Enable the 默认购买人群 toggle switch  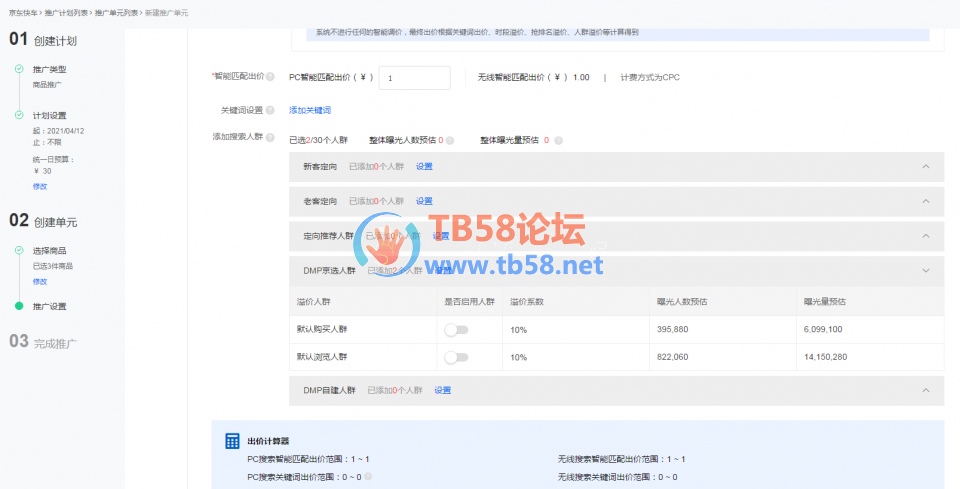point(456,329)
